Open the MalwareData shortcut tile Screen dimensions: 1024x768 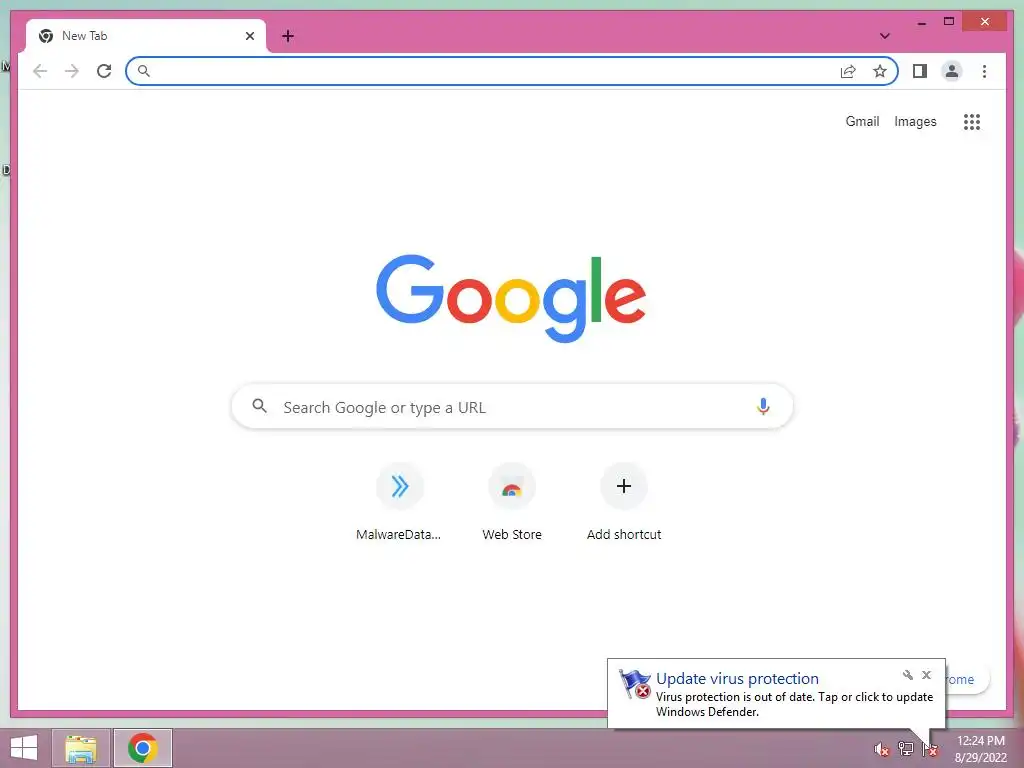(x=399, y=502)
